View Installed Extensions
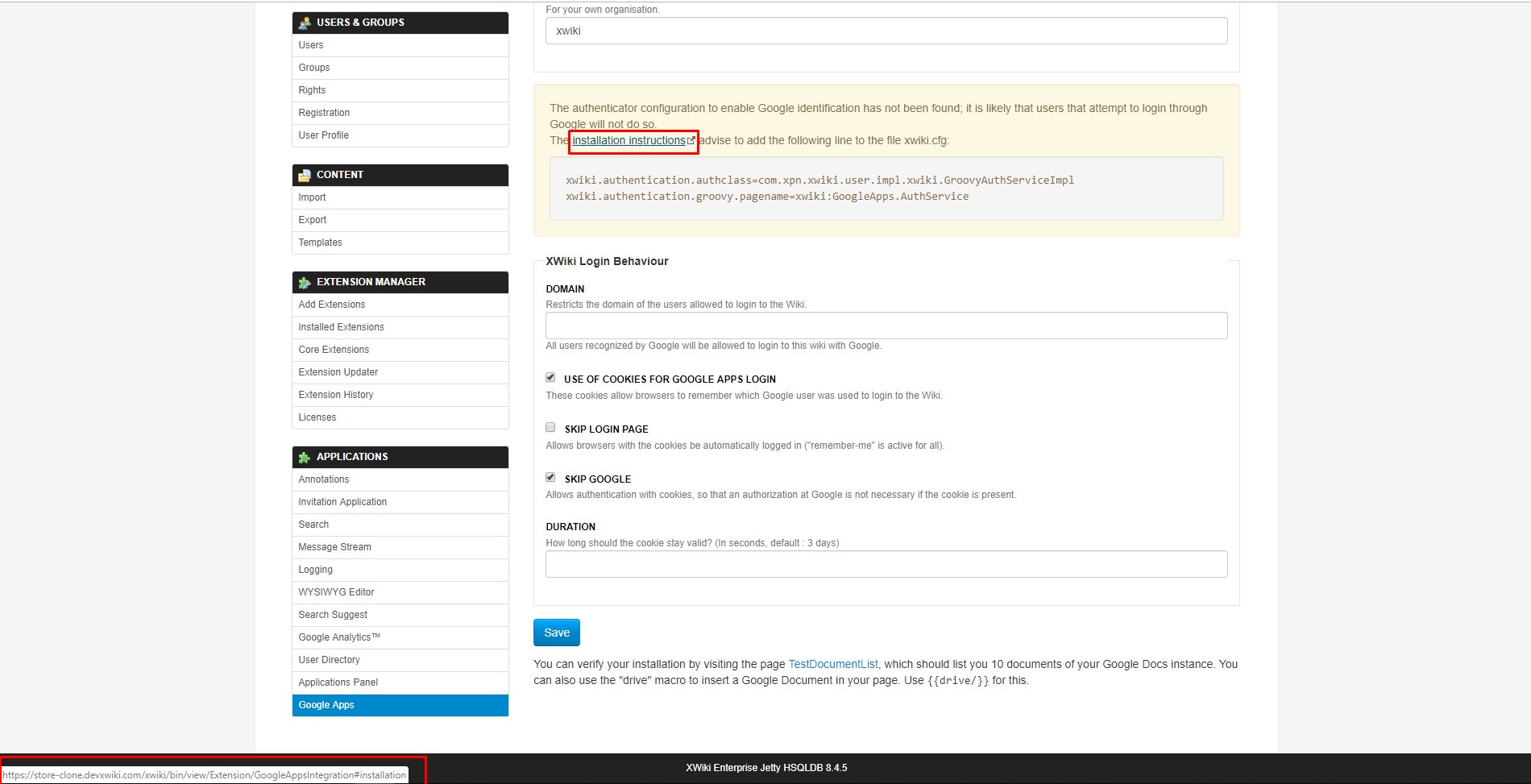The height and width of the screenshot is (784, 1531). tap(400, 327)
